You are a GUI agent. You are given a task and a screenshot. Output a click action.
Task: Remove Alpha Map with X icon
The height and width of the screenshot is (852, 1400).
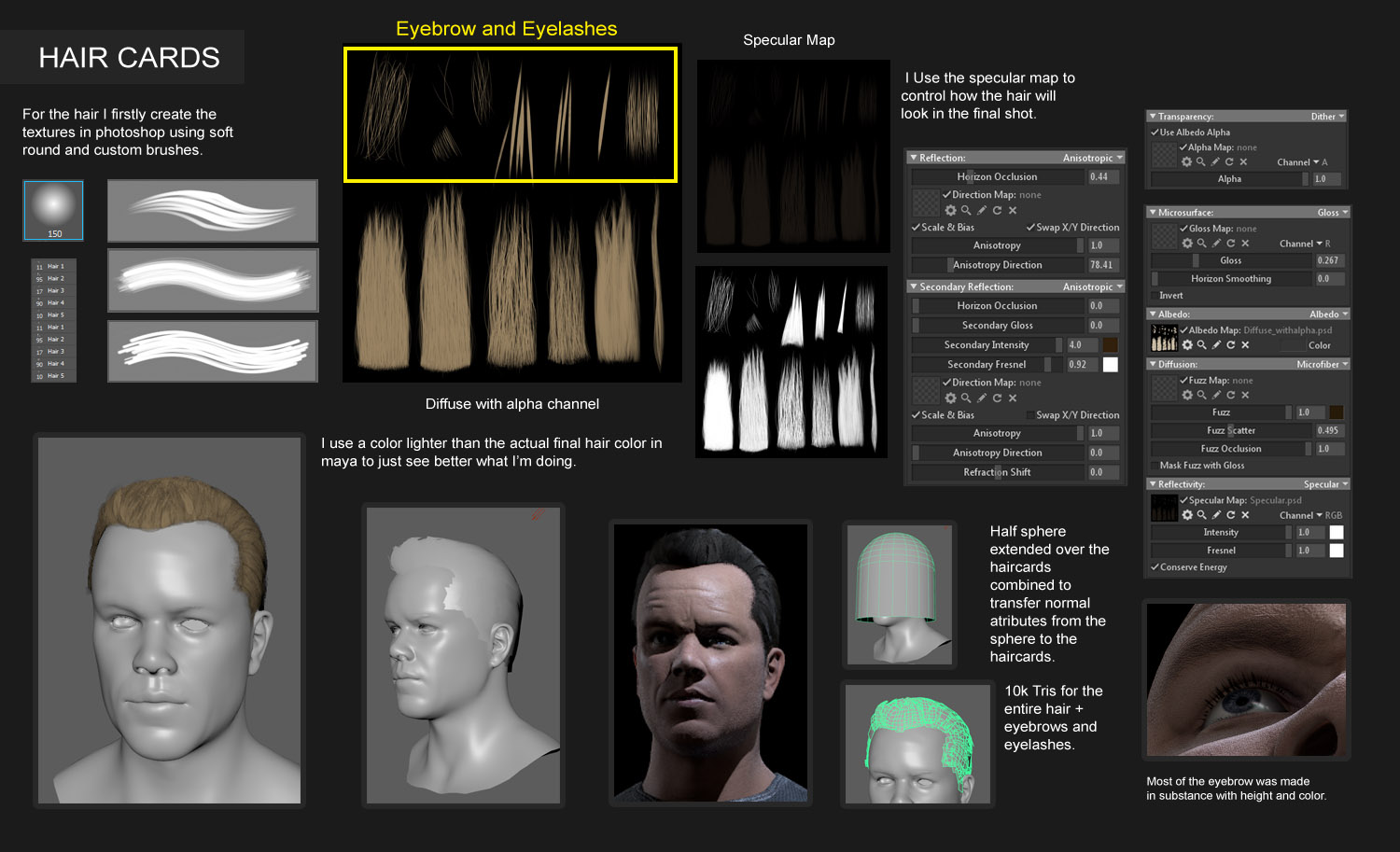coord(1243,161)
